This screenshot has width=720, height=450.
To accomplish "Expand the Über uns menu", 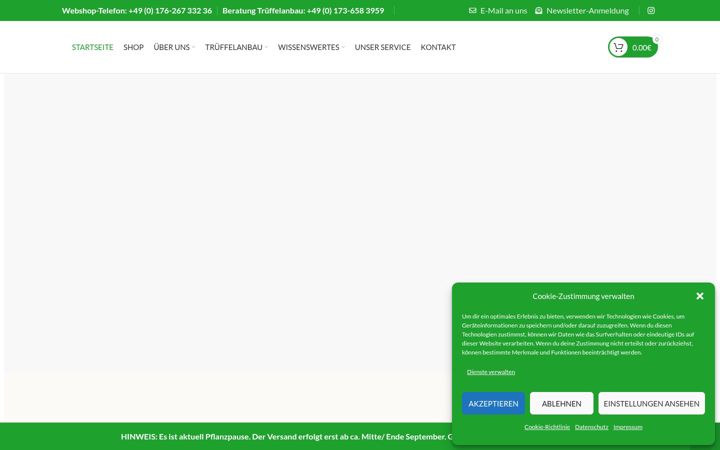I will point(174,47).
